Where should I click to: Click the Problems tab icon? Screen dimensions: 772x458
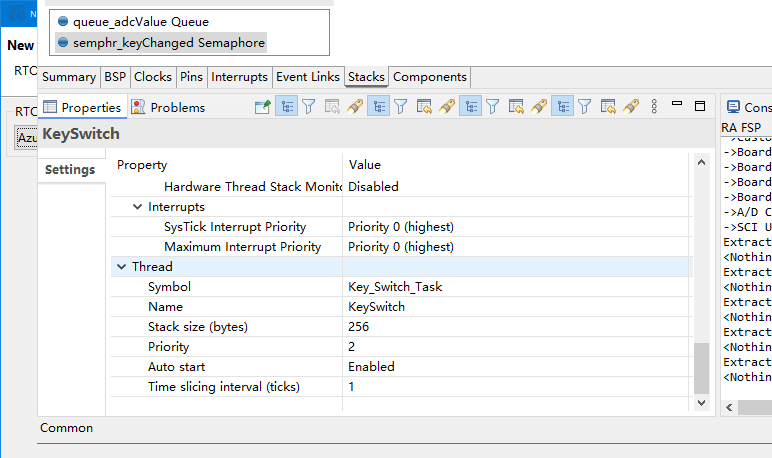coord(138,106)
